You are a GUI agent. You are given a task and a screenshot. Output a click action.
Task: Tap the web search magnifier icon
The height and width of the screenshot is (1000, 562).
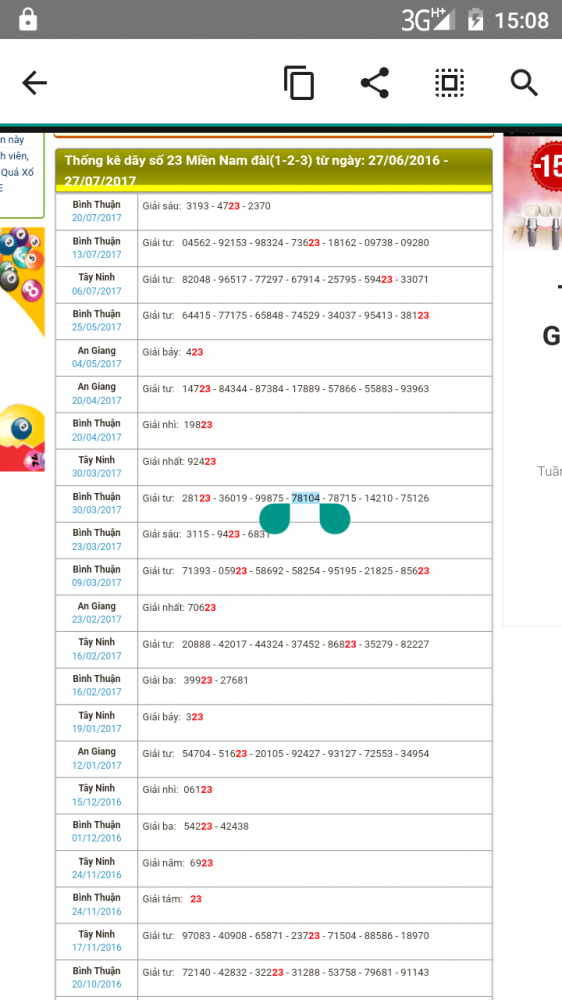click(x=524, y=84)
